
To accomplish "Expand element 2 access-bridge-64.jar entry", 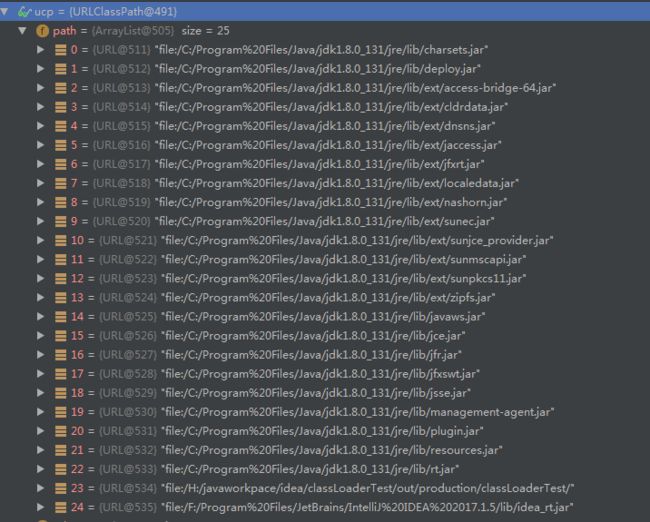I will tap(41, 88).
